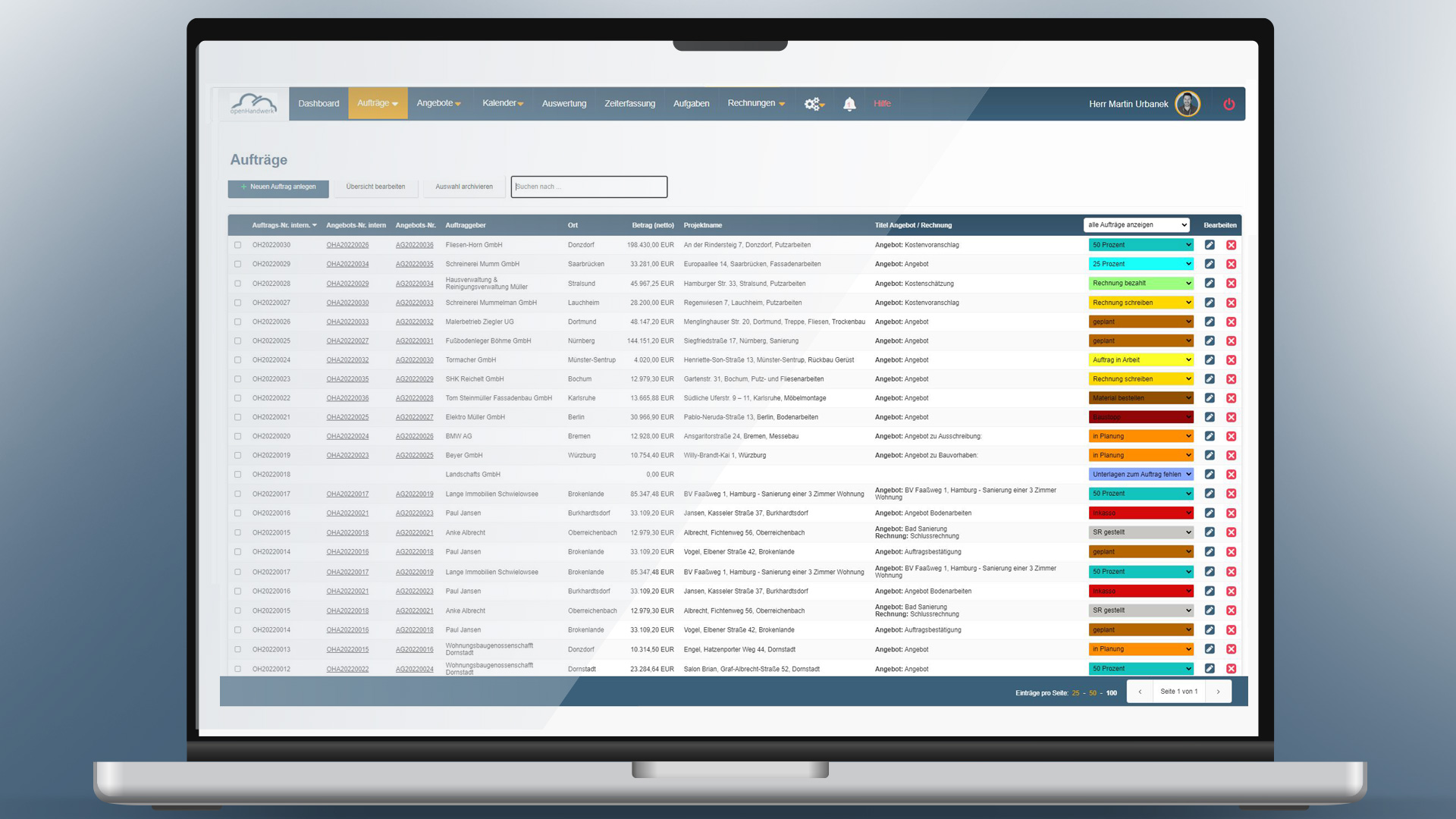Open the settings gears icon in navbar
The image size is (1456, 819).
[x=814, y=104]
